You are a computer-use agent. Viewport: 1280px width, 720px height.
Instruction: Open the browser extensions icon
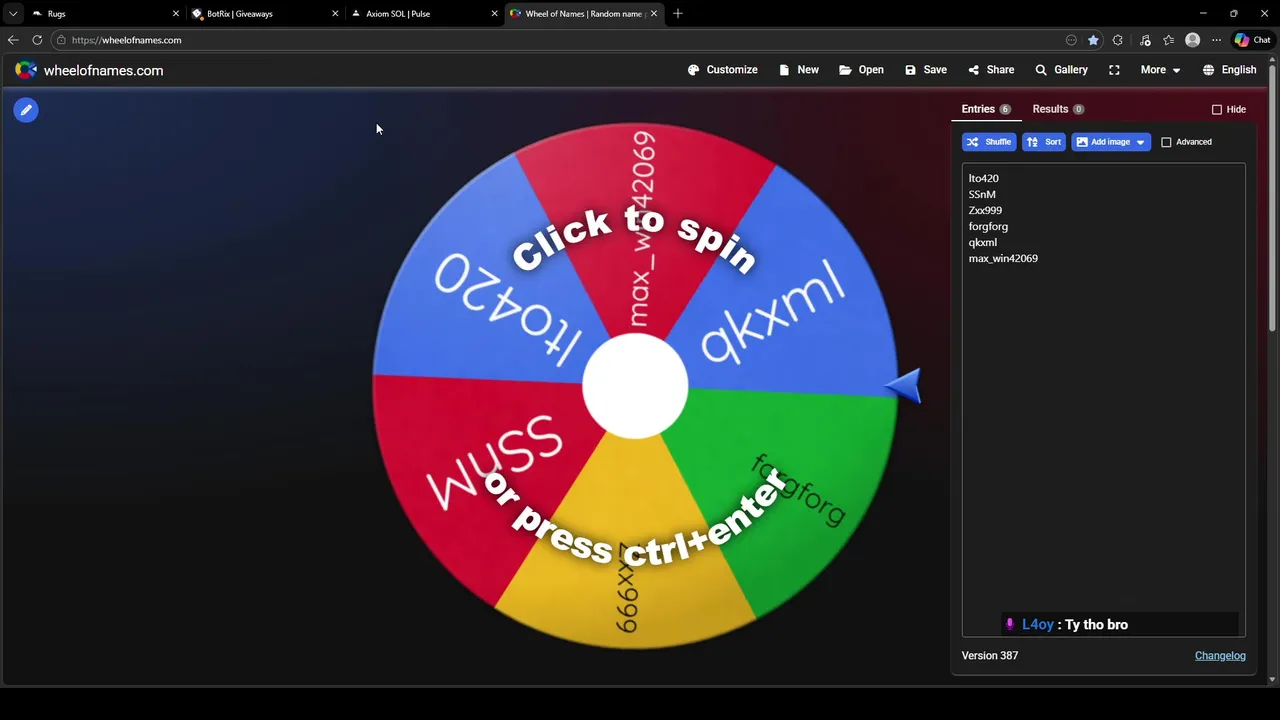tap(1118, 40)
